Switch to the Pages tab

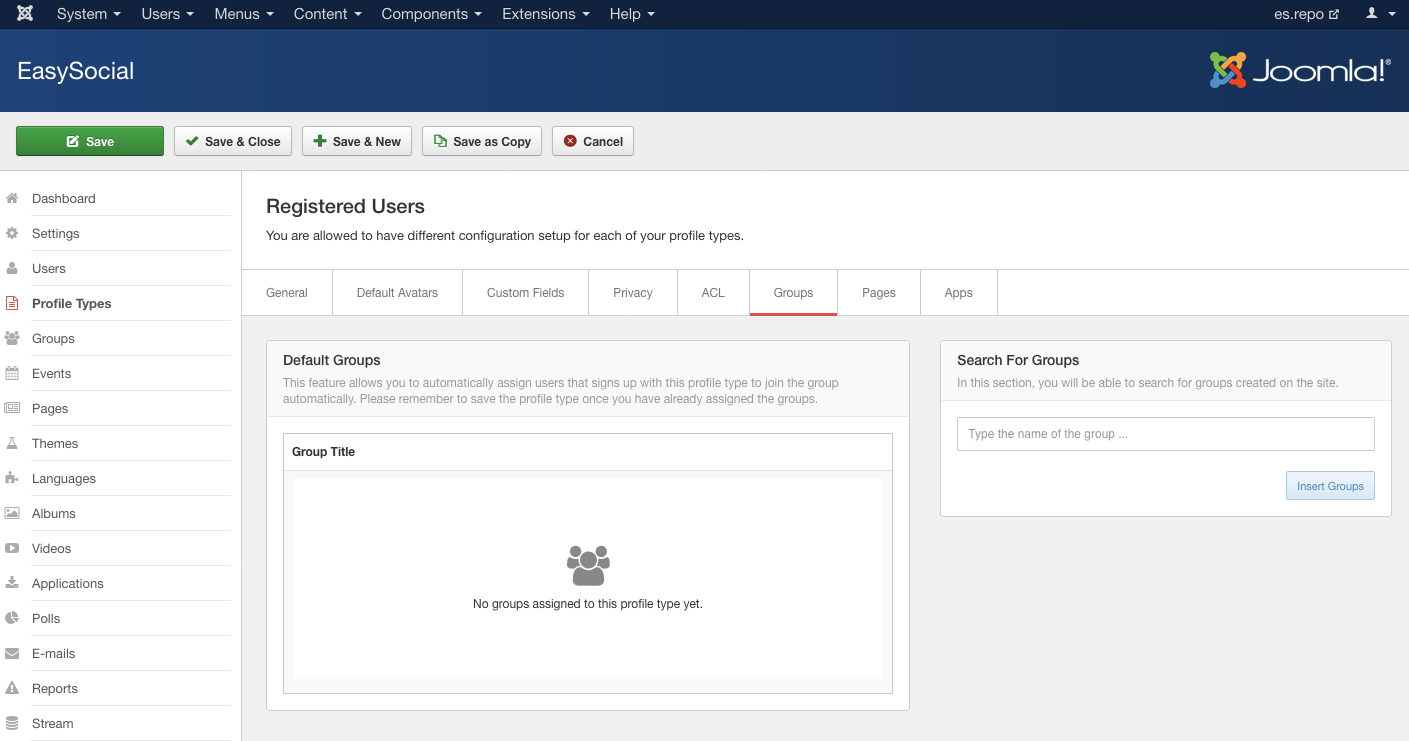point(879,293)
